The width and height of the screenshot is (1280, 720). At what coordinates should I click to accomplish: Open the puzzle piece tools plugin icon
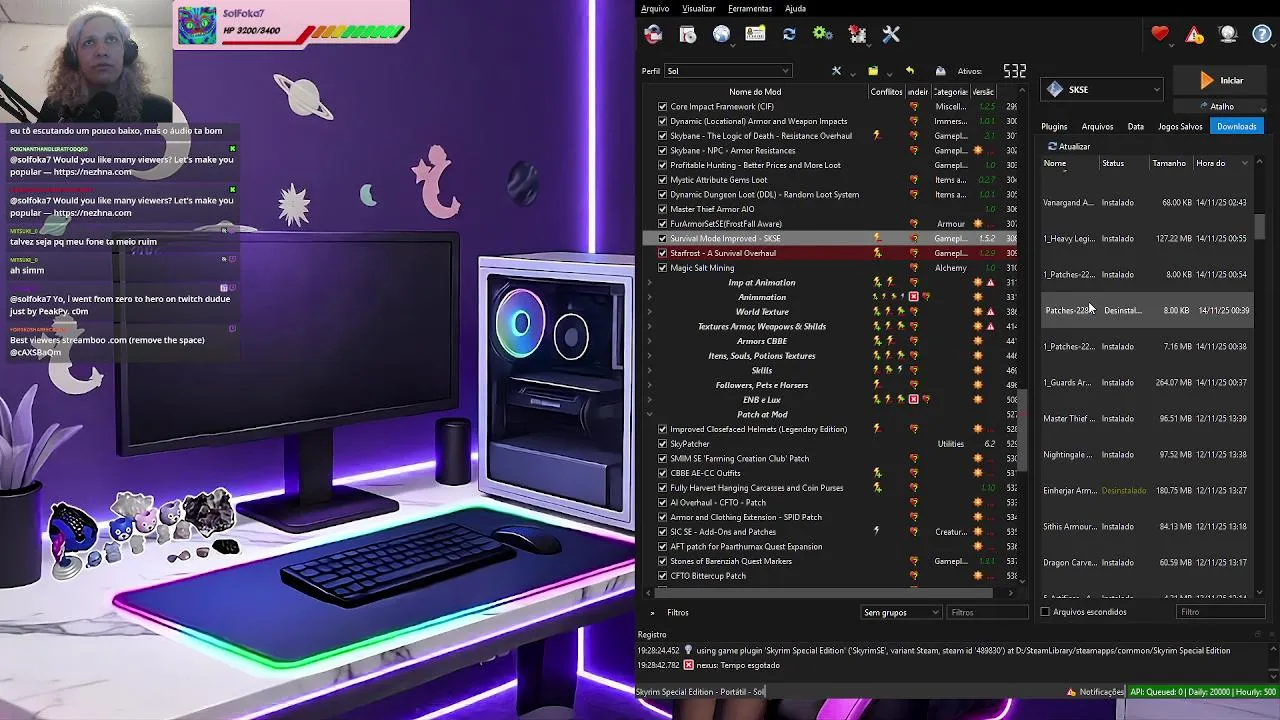coord(857,34)
